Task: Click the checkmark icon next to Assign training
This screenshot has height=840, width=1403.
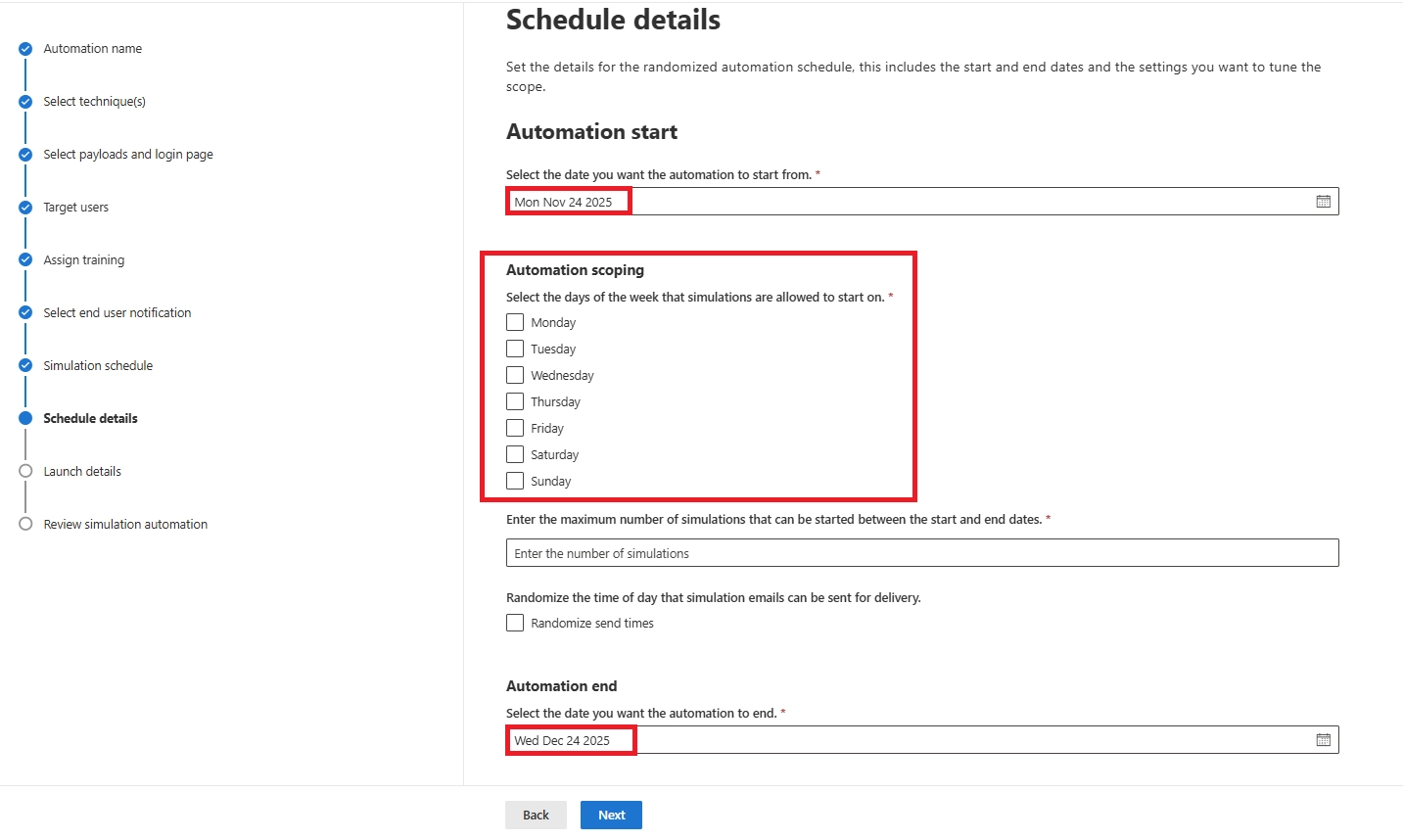Action: point(24,259)
